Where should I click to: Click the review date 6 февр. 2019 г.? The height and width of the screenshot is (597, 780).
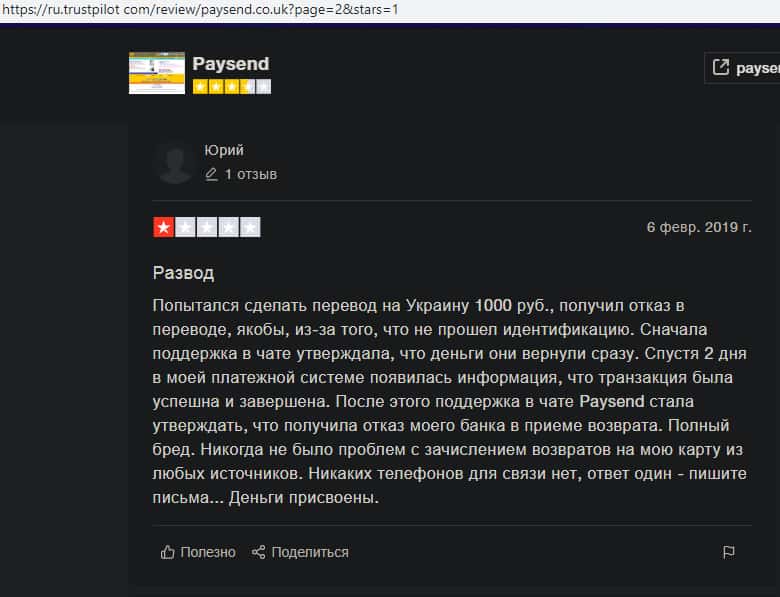coord(699,227)
